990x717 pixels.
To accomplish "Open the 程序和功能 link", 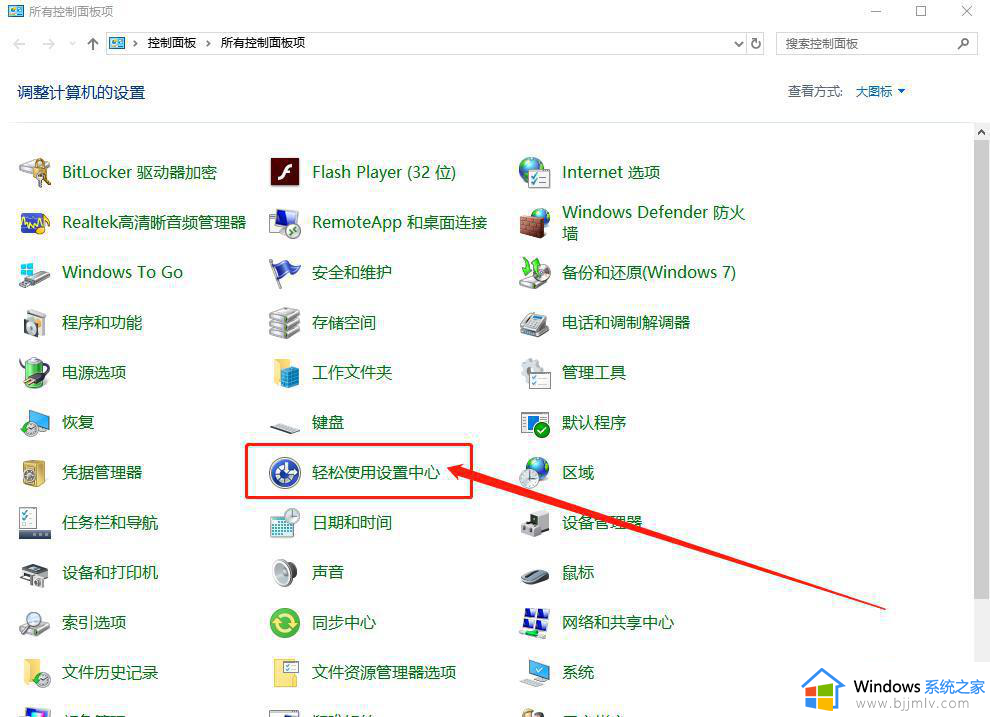I will [x=102, y=323].
